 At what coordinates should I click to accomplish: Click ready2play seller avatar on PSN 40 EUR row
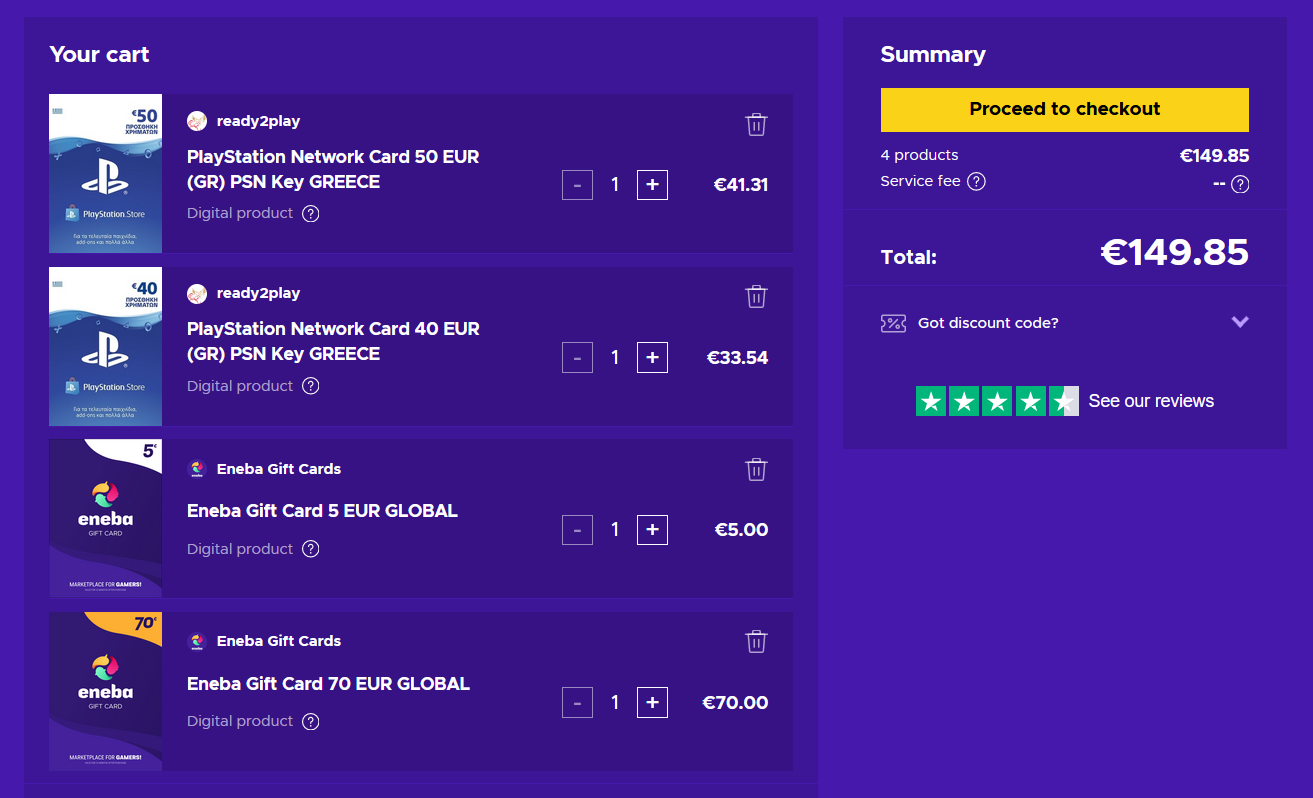tap(197, 293)
